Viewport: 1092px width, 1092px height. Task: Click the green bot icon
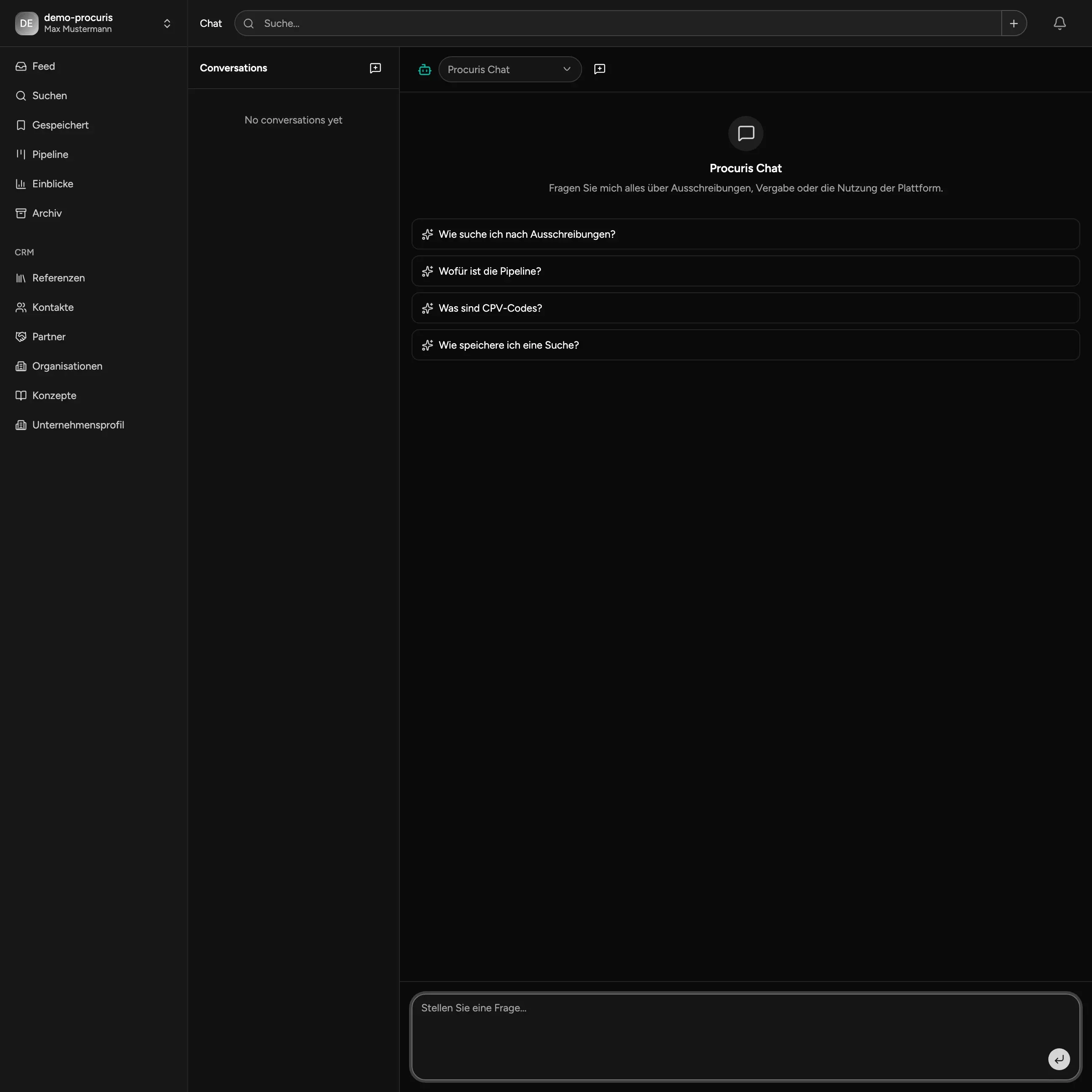pos(425,70)
